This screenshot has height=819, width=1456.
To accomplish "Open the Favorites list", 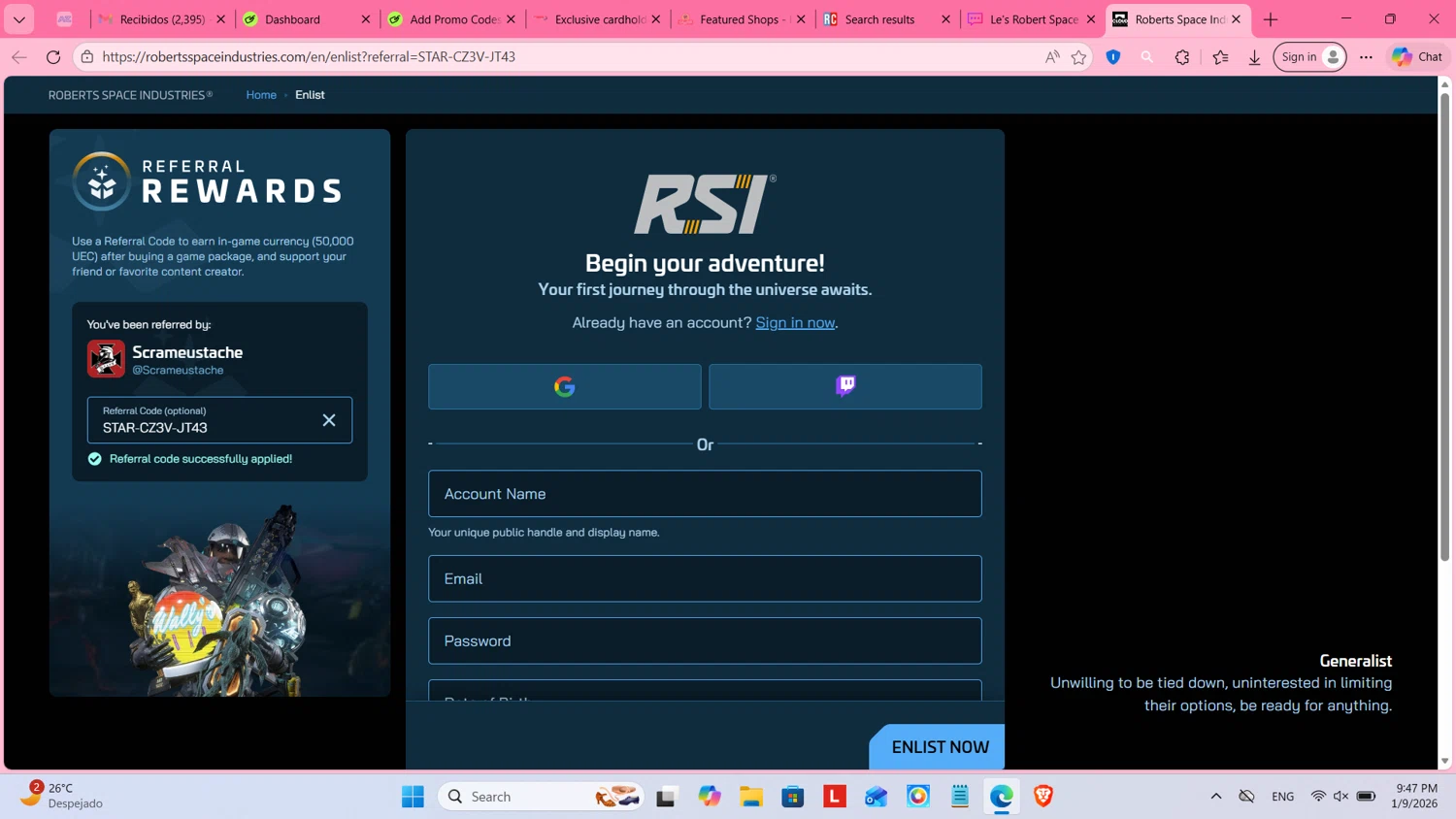I will (1220, 57).
